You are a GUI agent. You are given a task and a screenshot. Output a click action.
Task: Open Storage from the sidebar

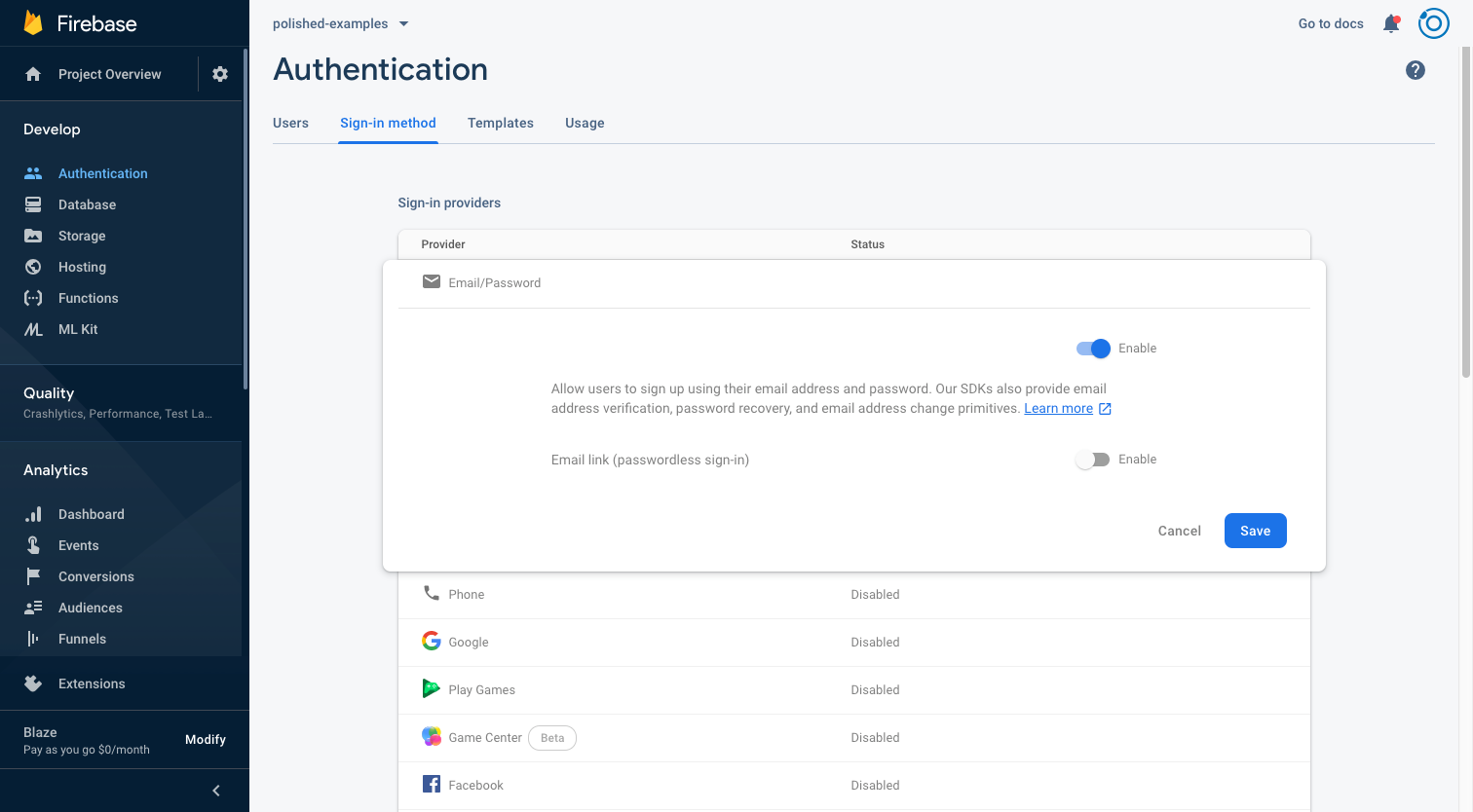(82, 236)
